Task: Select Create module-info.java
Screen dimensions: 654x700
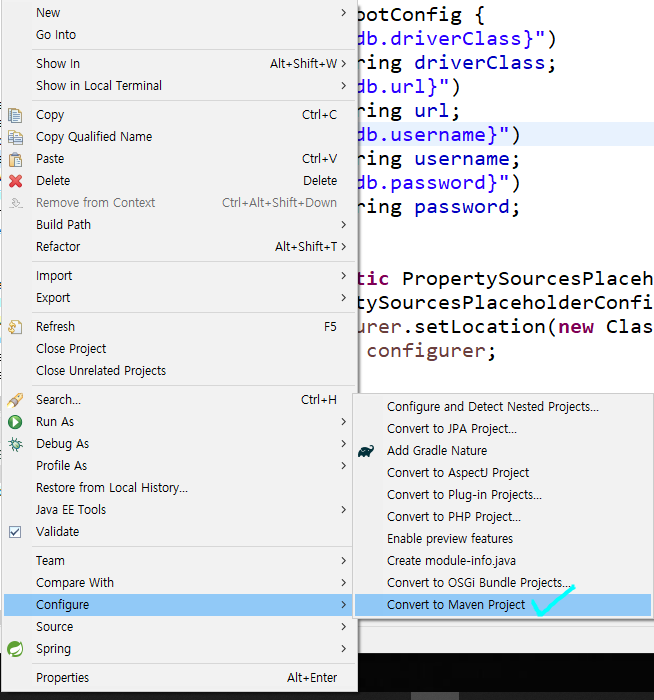Action: [503, 561]
